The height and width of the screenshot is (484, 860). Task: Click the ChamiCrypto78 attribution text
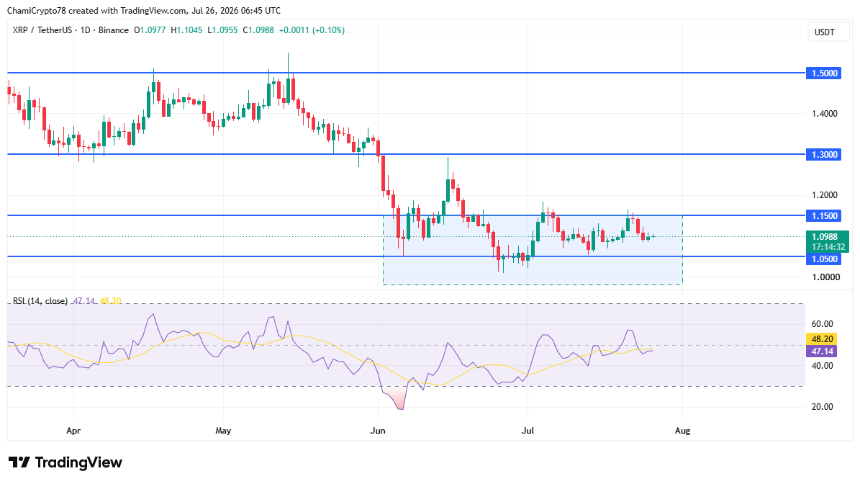[144, 11]
